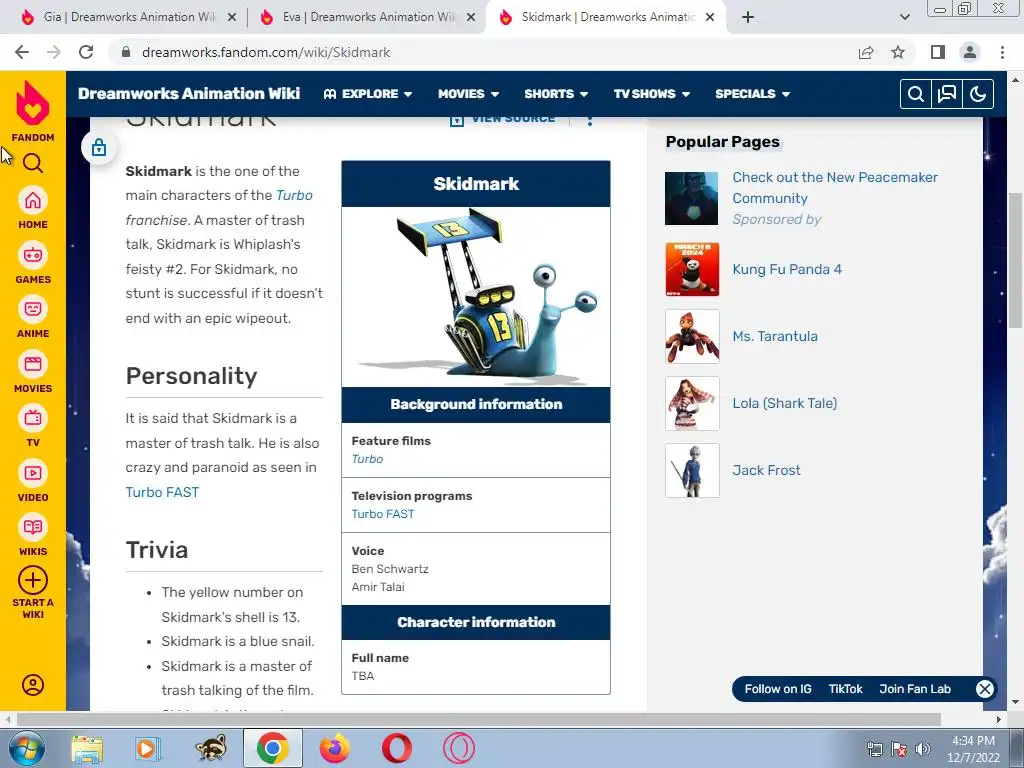
Task: Open Turbo link under Feature films
Action: [367, 459]
